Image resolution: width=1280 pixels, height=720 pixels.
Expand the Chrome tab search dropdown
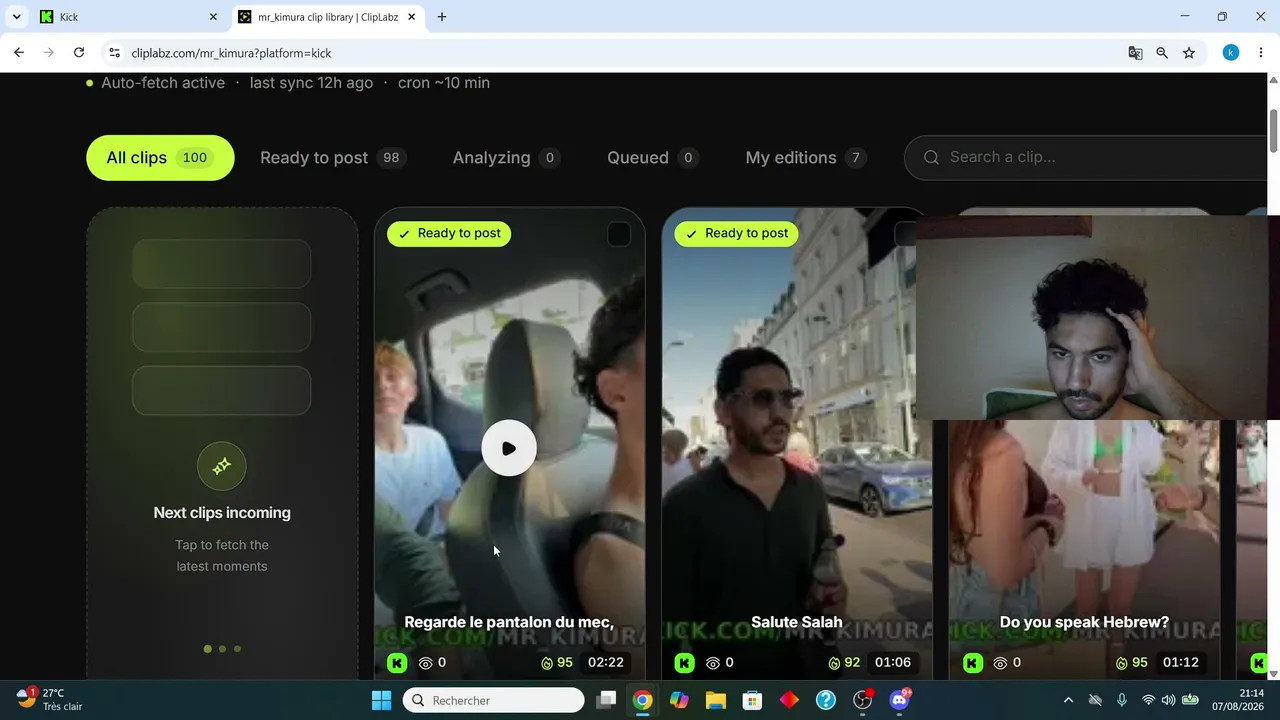click(x=16, y=17)
